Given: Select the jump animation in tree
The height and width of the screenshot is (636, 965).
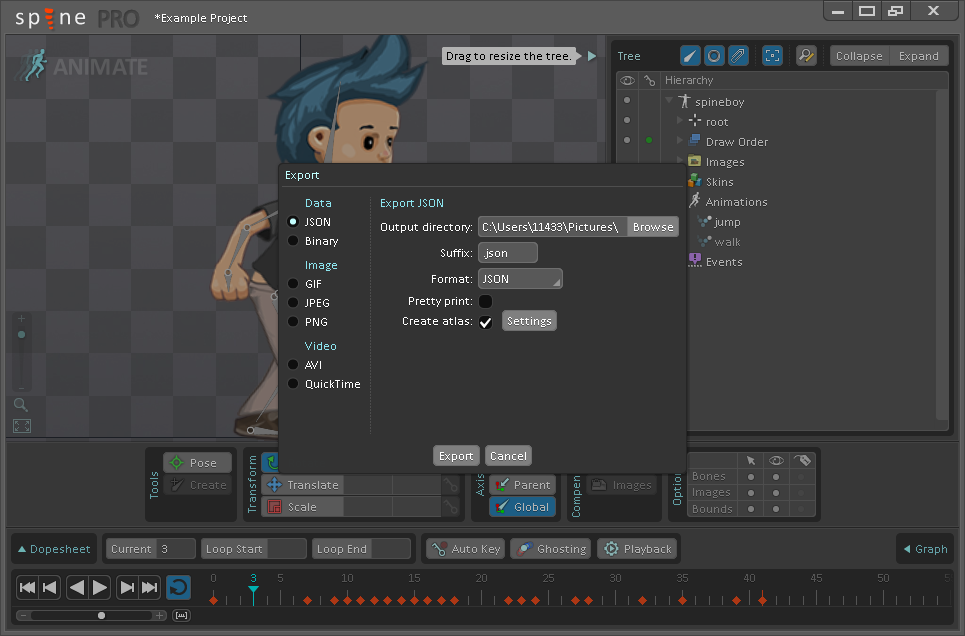Looking at the screenshot, I should 727,222.
